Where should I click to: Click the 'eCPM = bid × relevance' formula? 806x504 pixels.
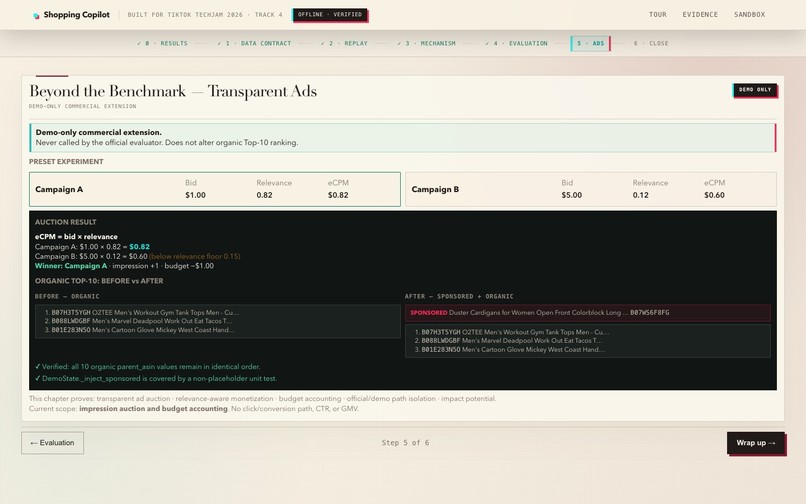click(76, 237)
